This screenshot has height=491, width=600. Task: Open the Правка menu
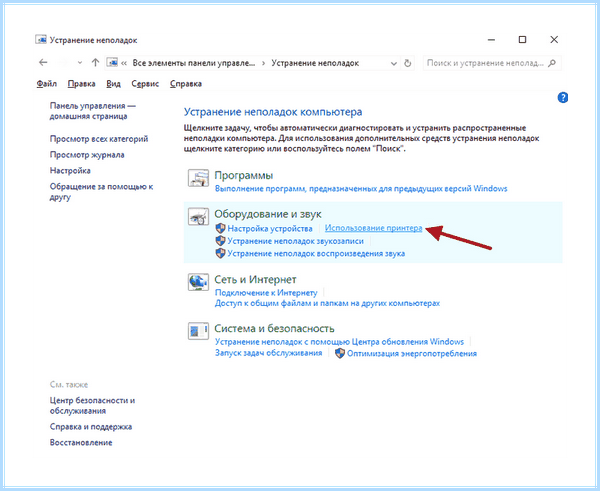(82, 84)
